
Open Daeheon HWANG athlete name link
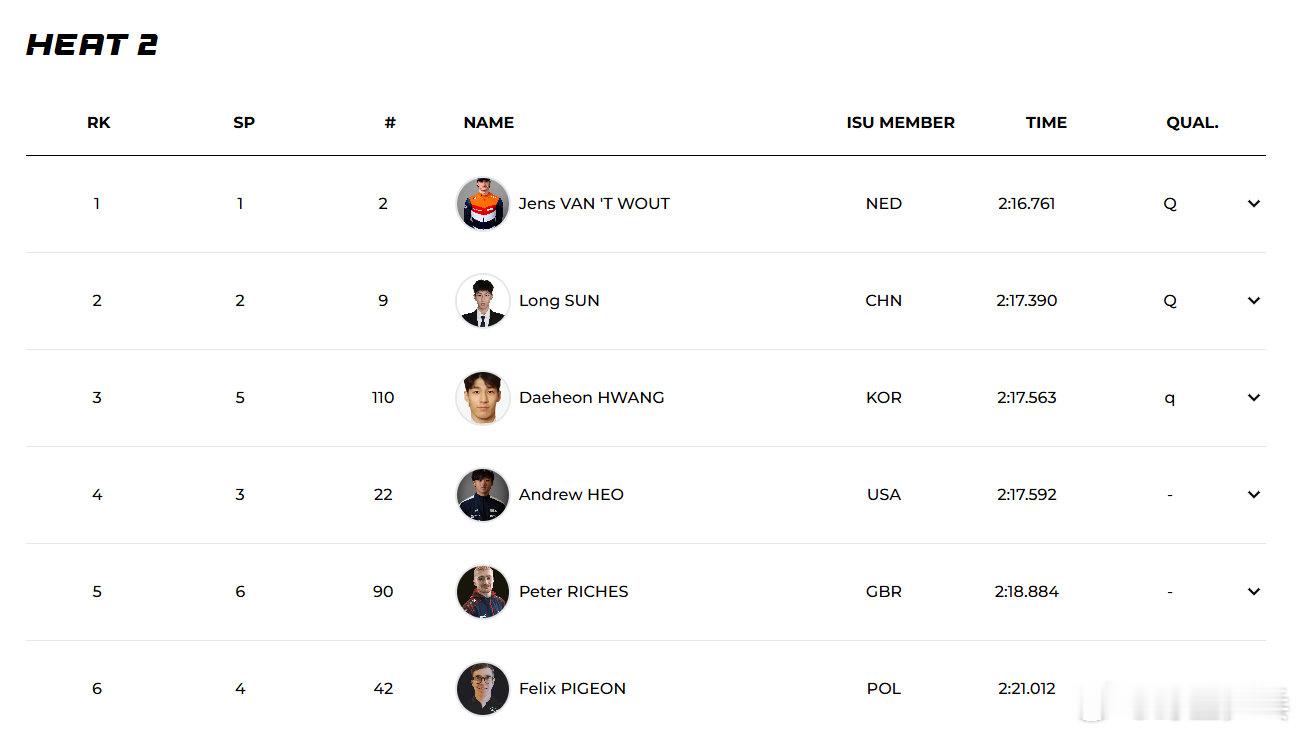point(591,398)
